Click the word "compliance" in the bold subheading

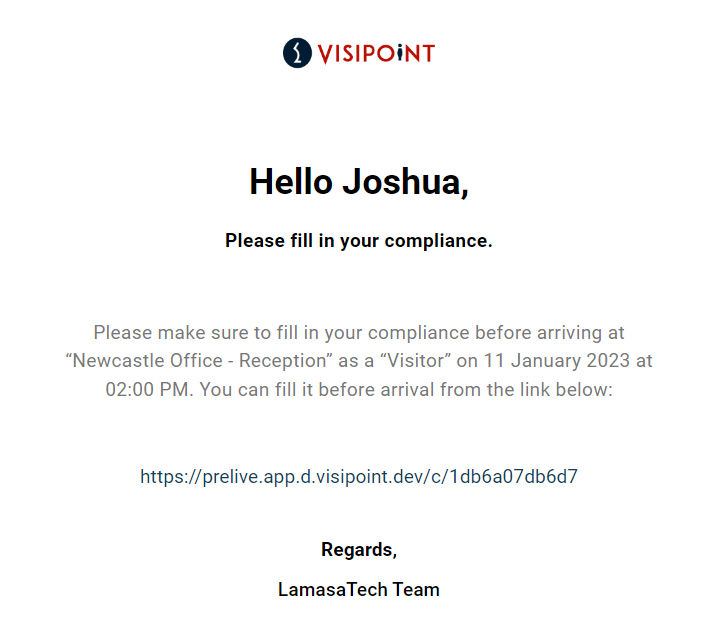pyautogui.click(x=438, y=241)
